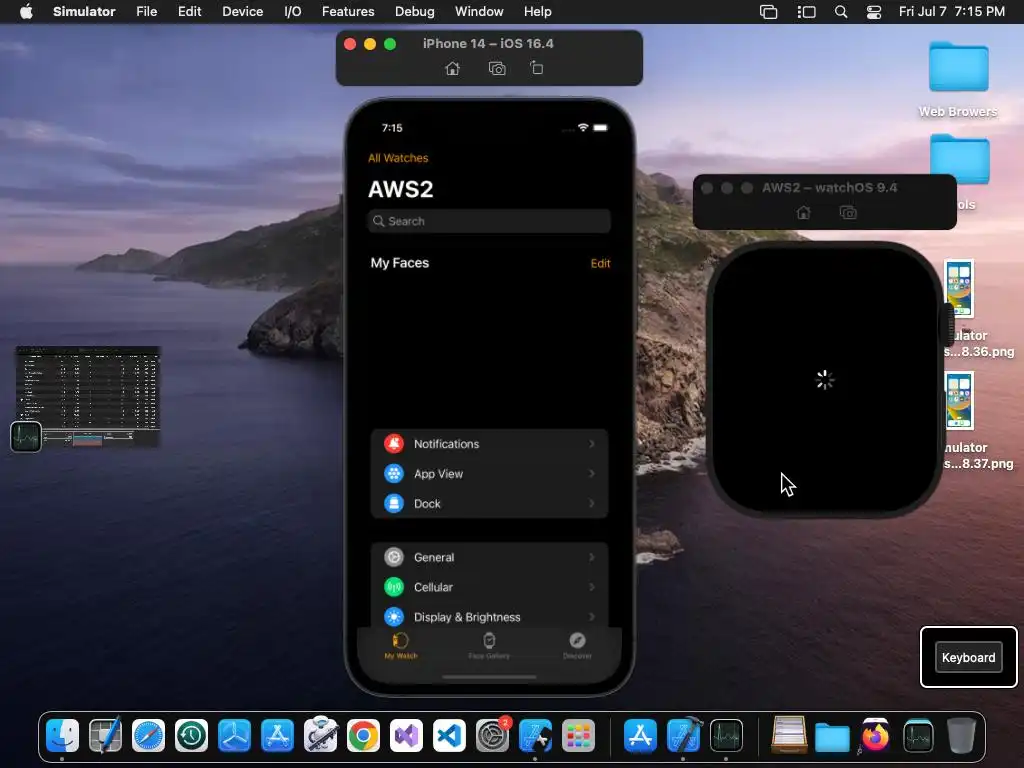Viewport: 1024px width, 768px height.
Task: Tap Edit next to My Faces
Action: (600, 263)
